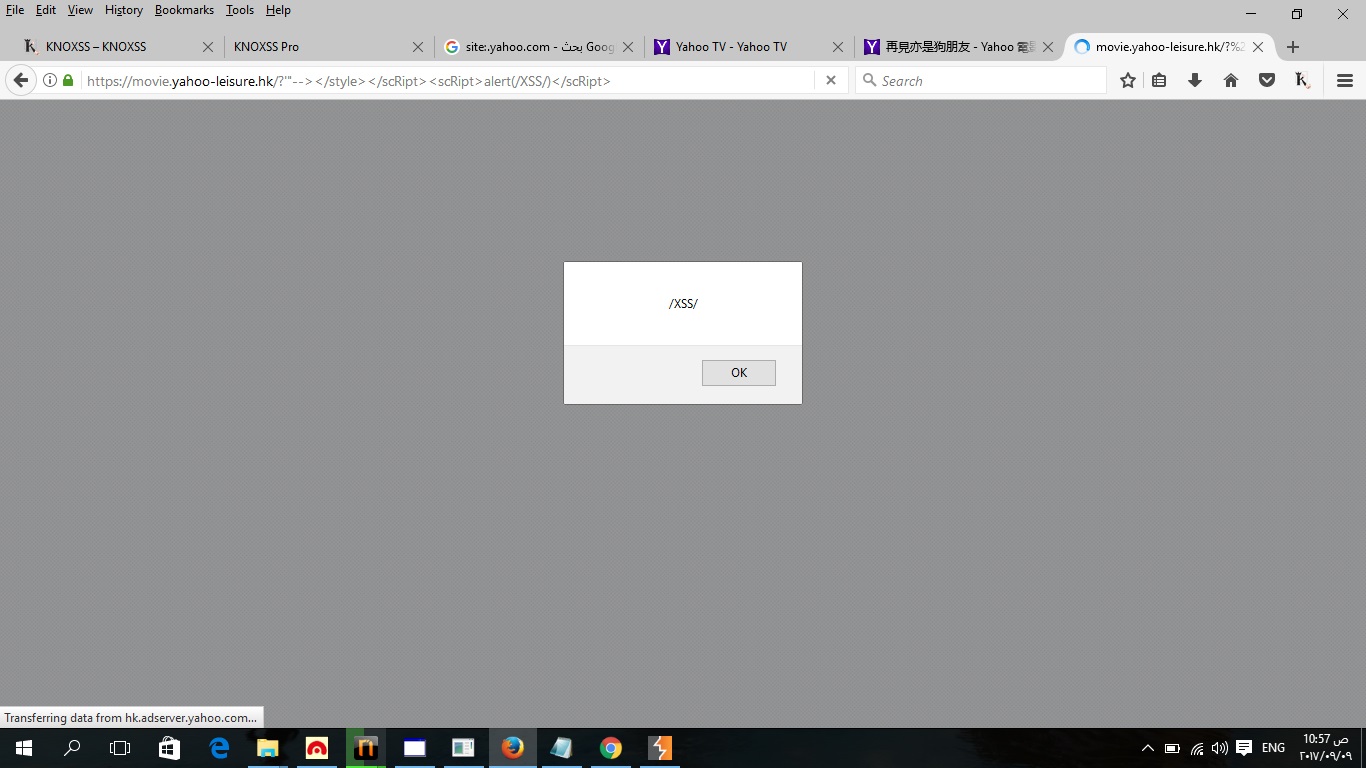Bookmark this page with the star icon
The image size is (1366, 768).
tap(1128, 81)
